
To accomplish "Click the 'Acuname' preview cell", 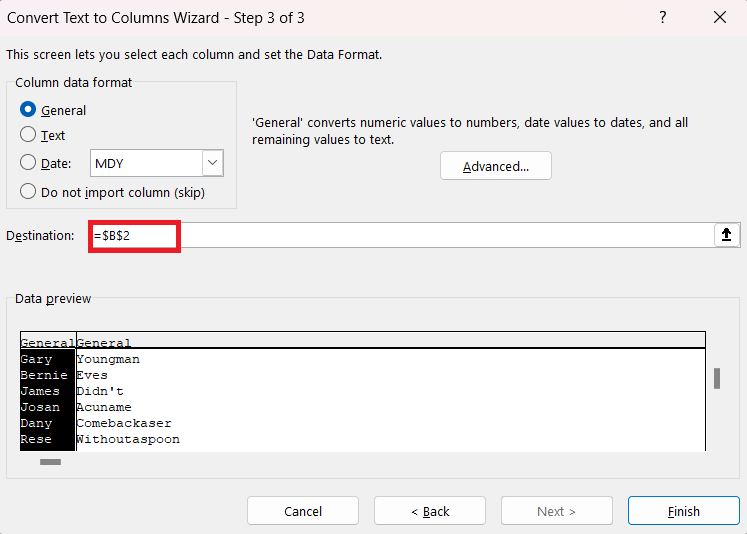I will 104,407.
